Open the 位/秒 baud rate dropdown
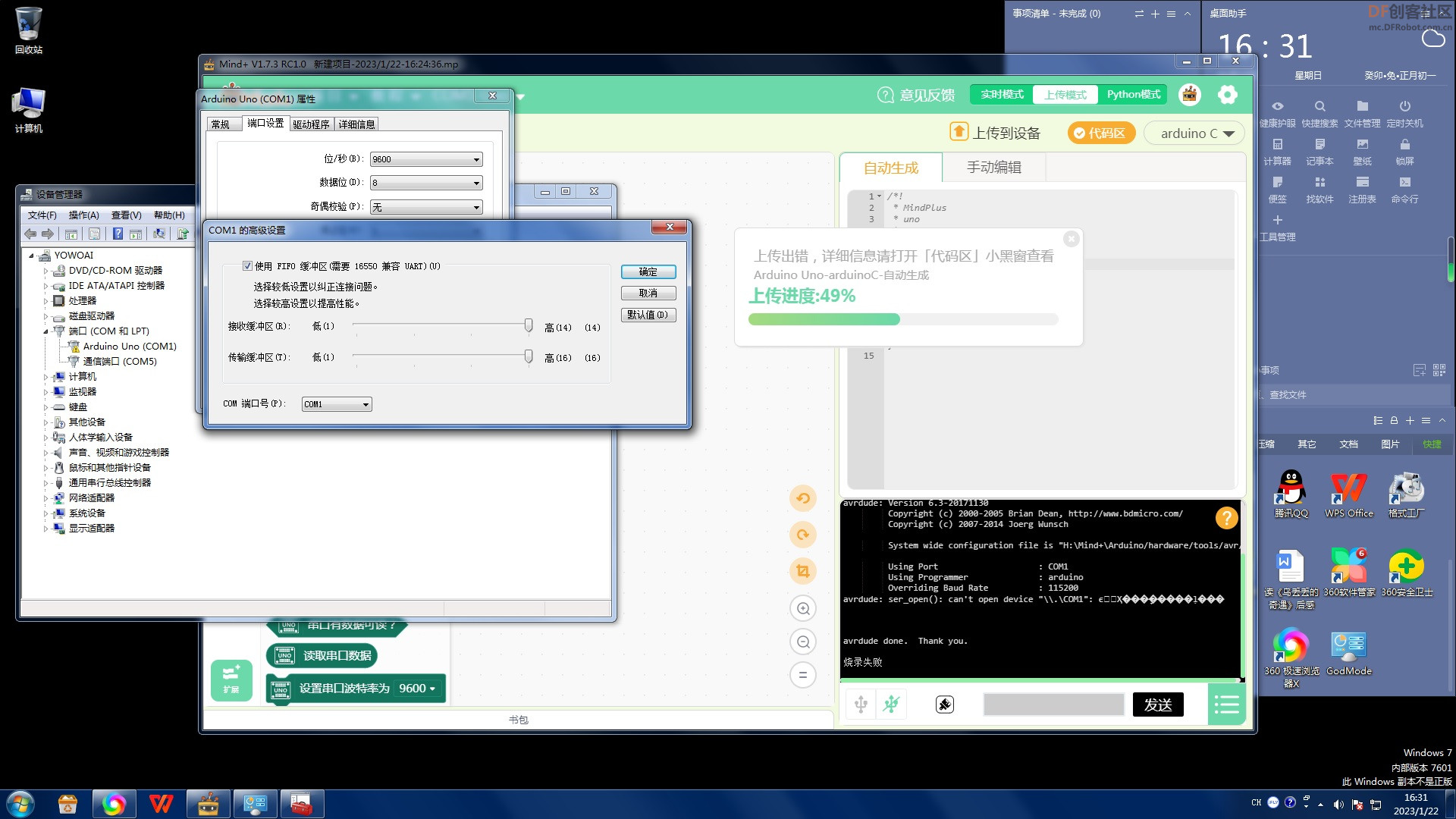The width and height of the screenshot is (1456, 819). [x=426, y=159]
